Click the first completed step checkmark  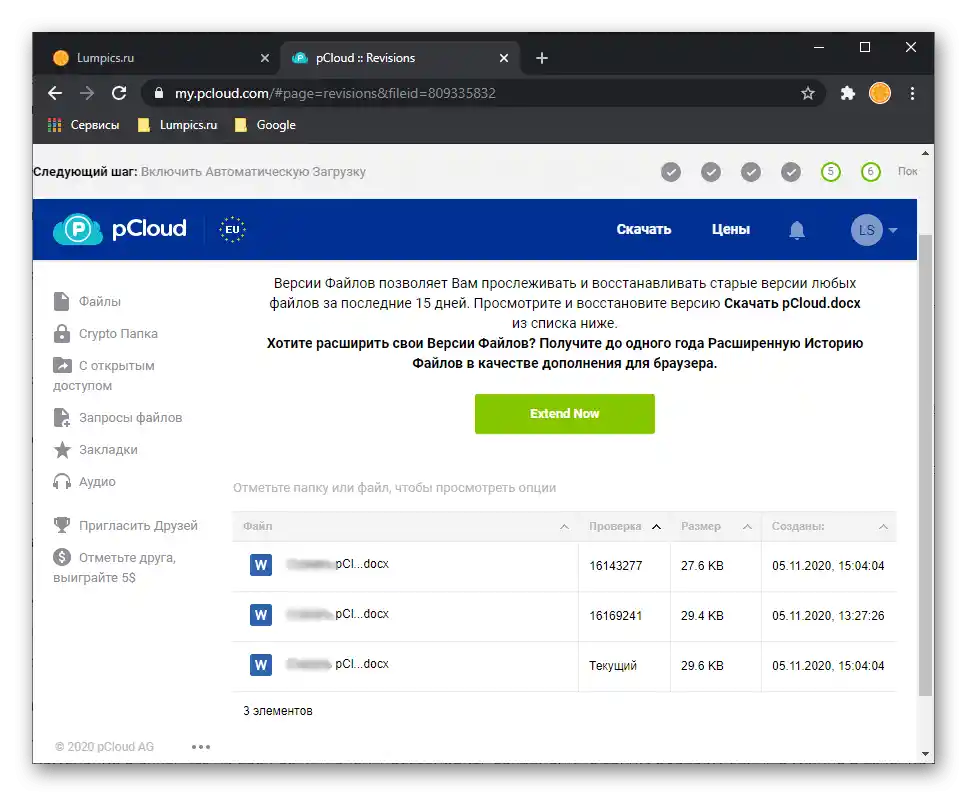pyautogui.click(x=671, y=172)
